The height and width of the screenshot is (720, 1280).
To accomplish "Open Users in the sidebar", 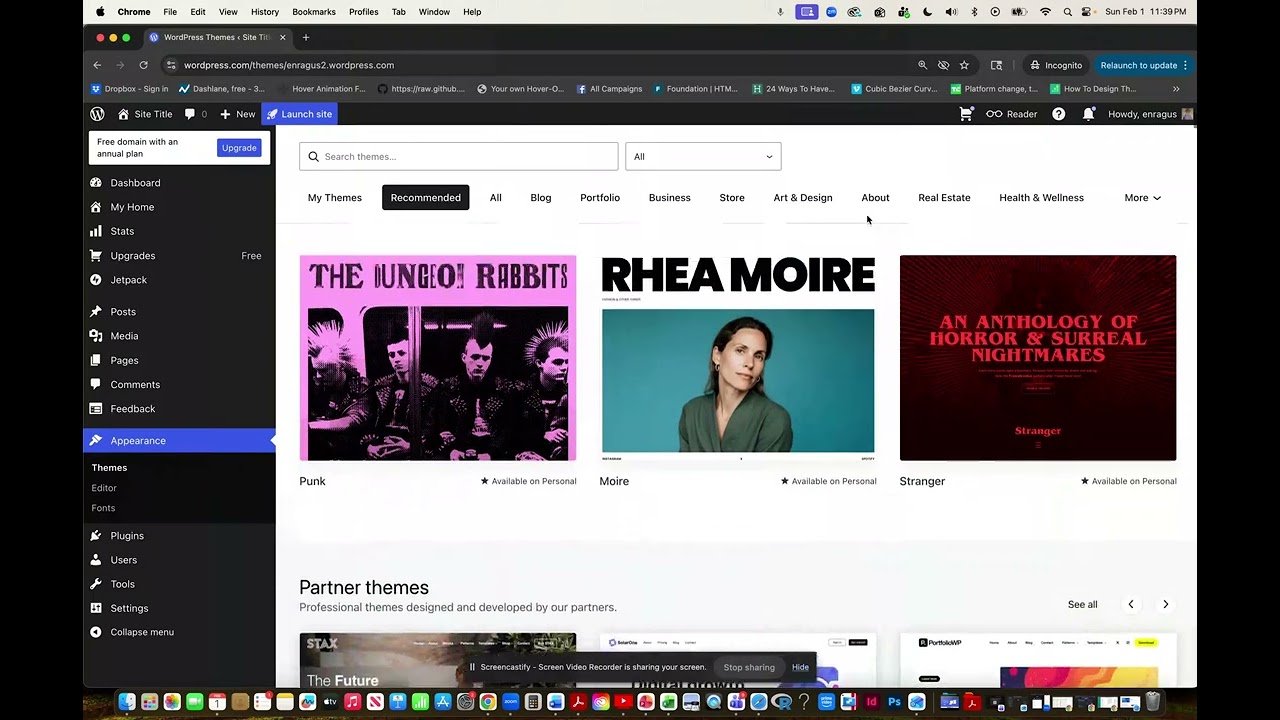I will [124, 560].
